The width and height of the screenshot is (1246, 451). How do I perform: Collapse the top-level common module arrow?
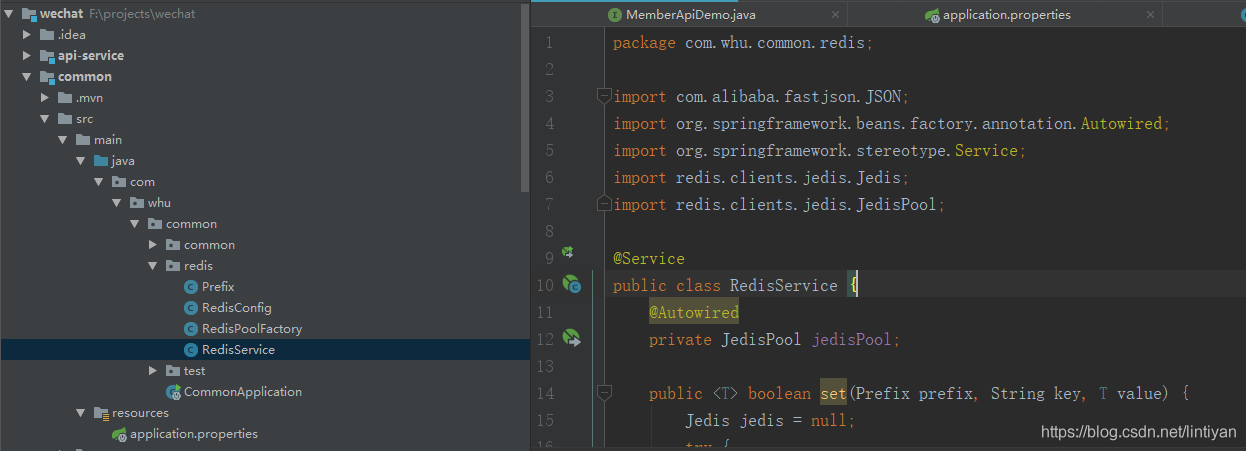click(27, 77)
